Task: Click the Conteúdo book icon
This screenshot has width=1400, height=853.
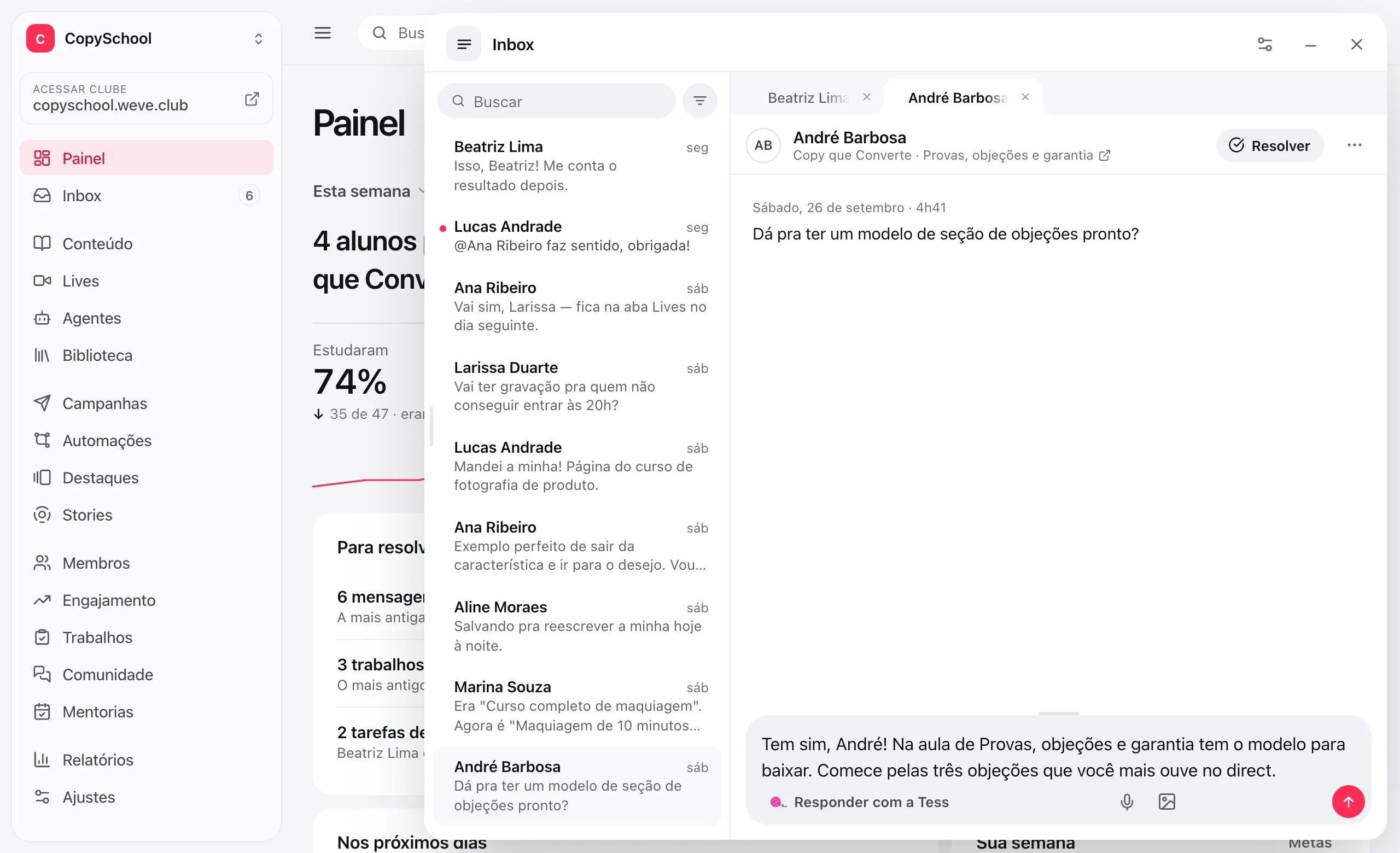Action: (42, 244)
